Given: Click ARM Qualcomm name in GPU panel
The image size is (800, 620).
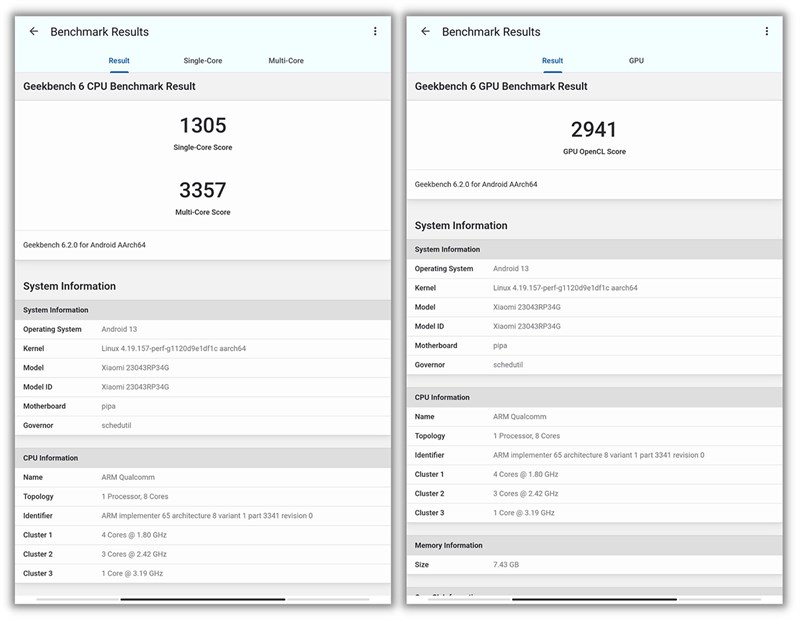Looking at the screenshot, I should point(519,416).
